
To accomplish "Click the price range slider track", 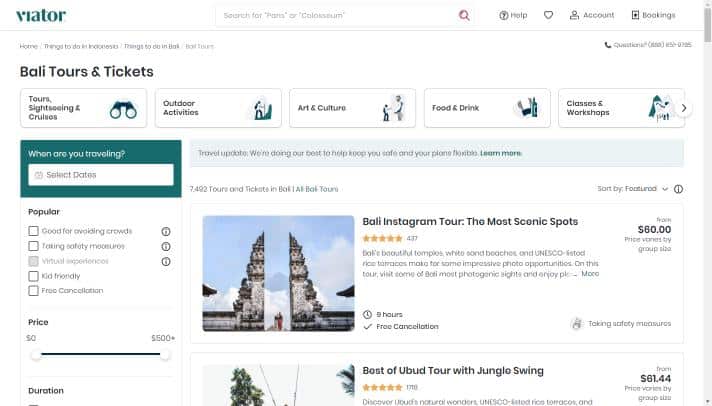I will 100,354.
